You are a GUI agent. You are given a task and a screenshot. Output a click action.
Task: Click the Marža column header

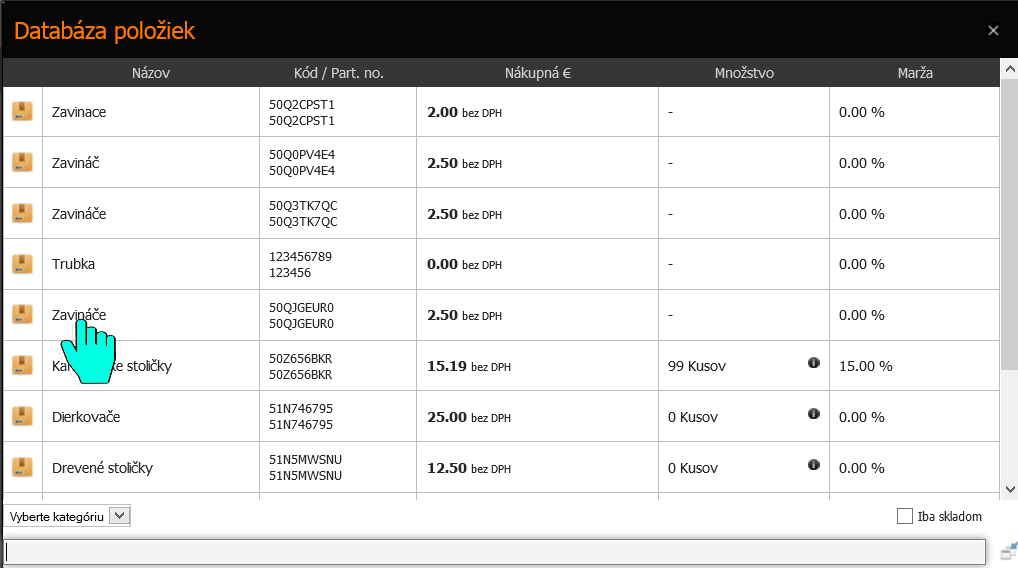tap(915, 73)
